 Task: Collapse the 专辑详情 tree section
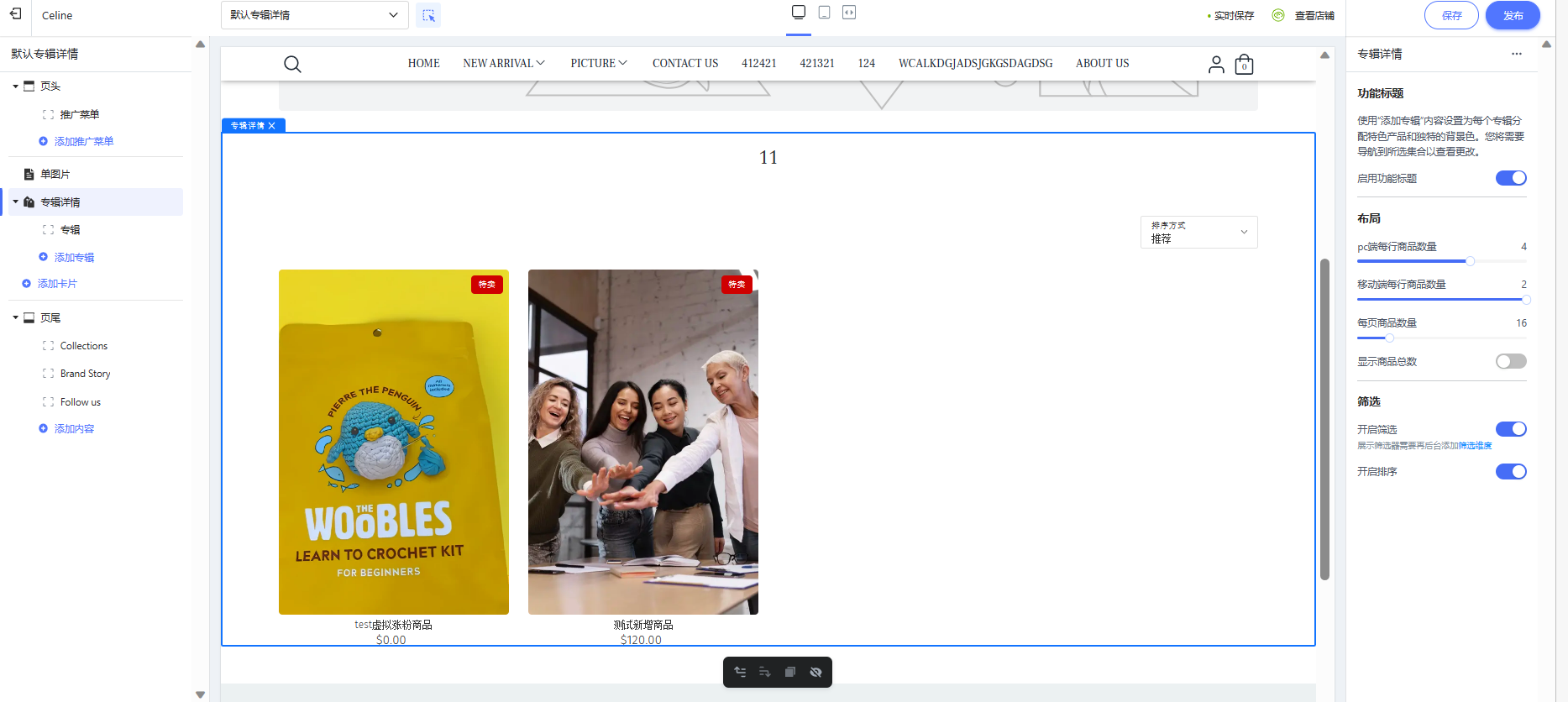pyautogui.click(x=15, y=202)
